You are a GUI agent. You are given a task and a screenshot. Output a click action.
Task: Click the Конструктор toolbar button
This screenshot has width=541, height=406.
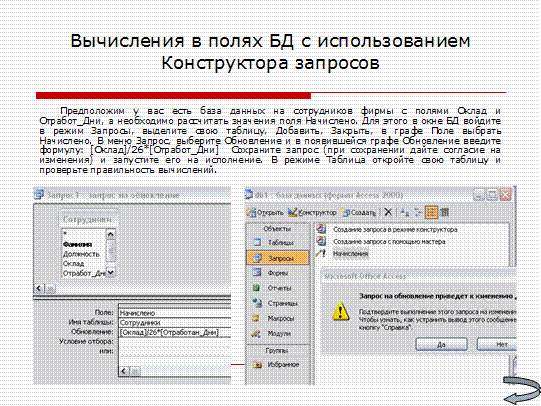pyautogui.click(x=312, y=212)
